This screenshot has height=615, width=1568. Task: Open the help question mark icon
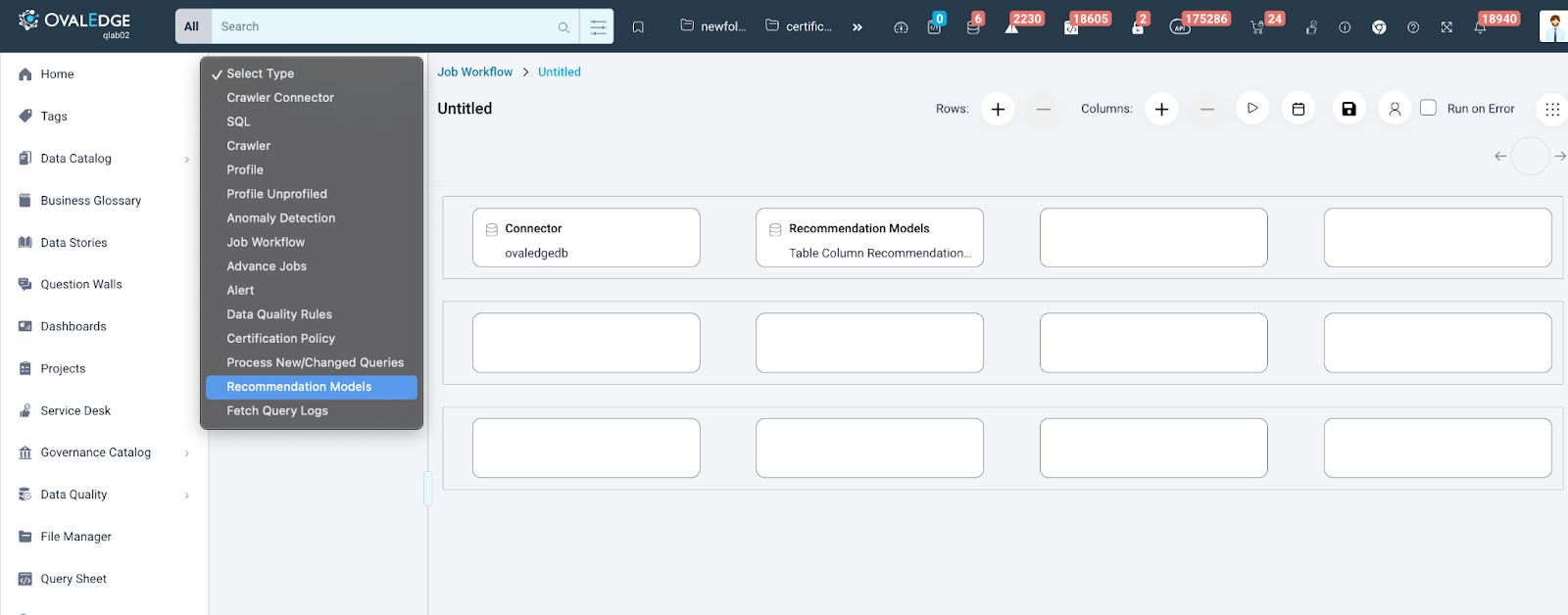1413,27
